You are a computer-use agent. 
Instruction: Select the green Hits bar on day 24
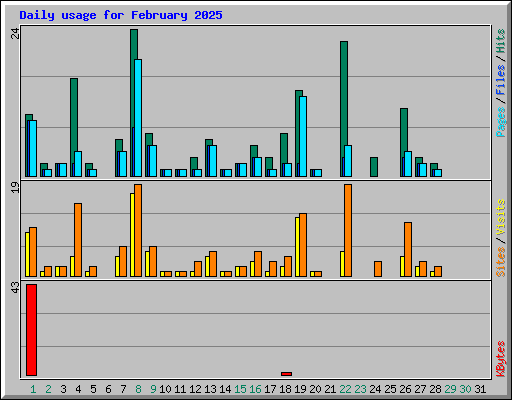coord(374,167)
